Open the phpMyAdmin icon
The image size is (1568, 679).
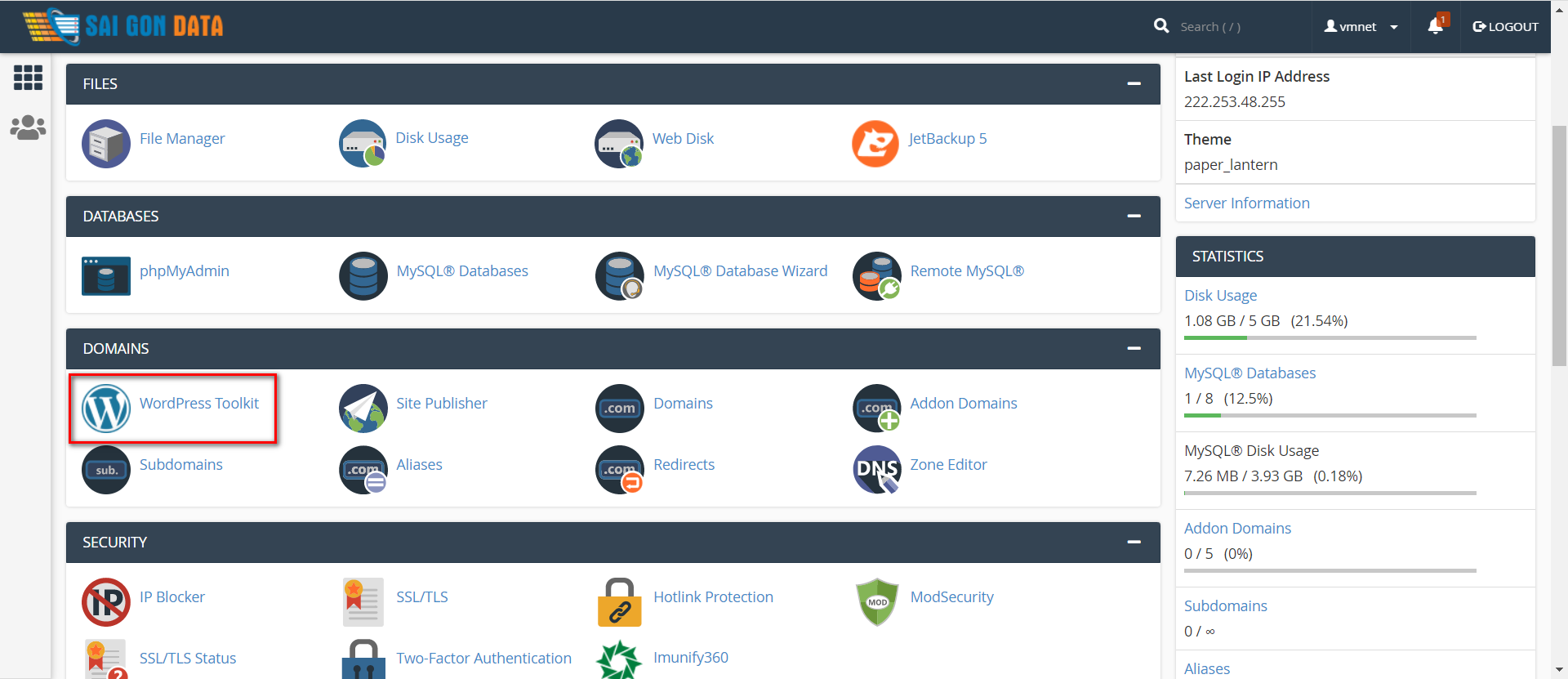click(106, 275)
